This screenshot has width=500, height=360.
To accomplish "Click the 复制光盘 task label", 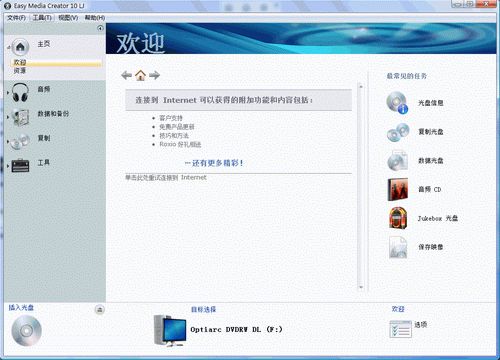I will [431, 132].
